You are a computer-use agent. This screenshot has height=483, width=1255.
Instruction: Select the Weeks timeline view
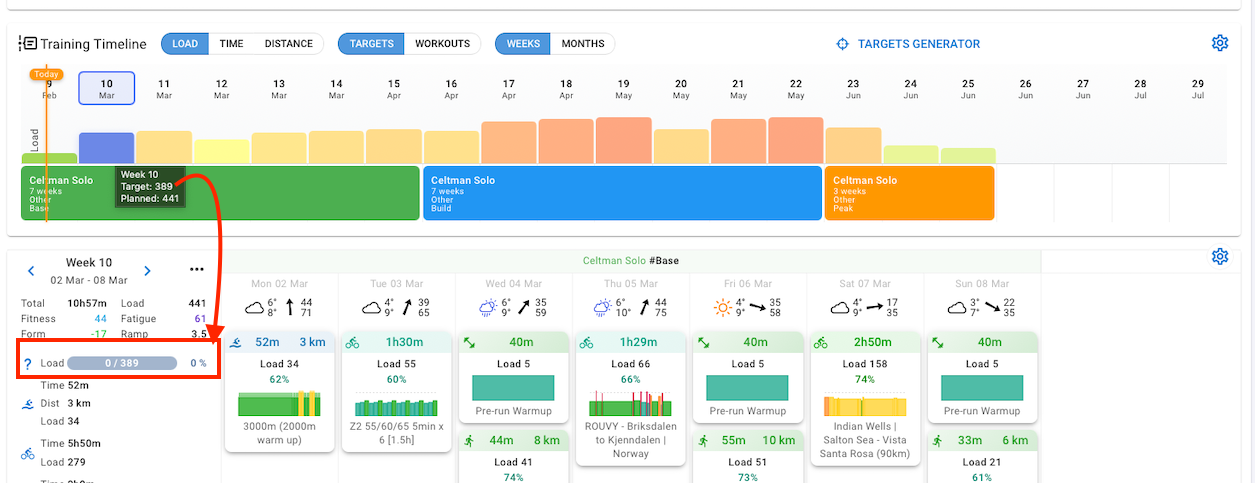[523, 44]
